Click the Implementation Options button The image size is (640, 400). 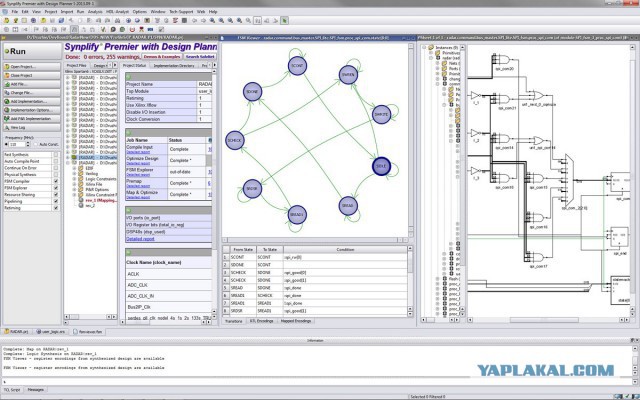(x=32, y=110)
